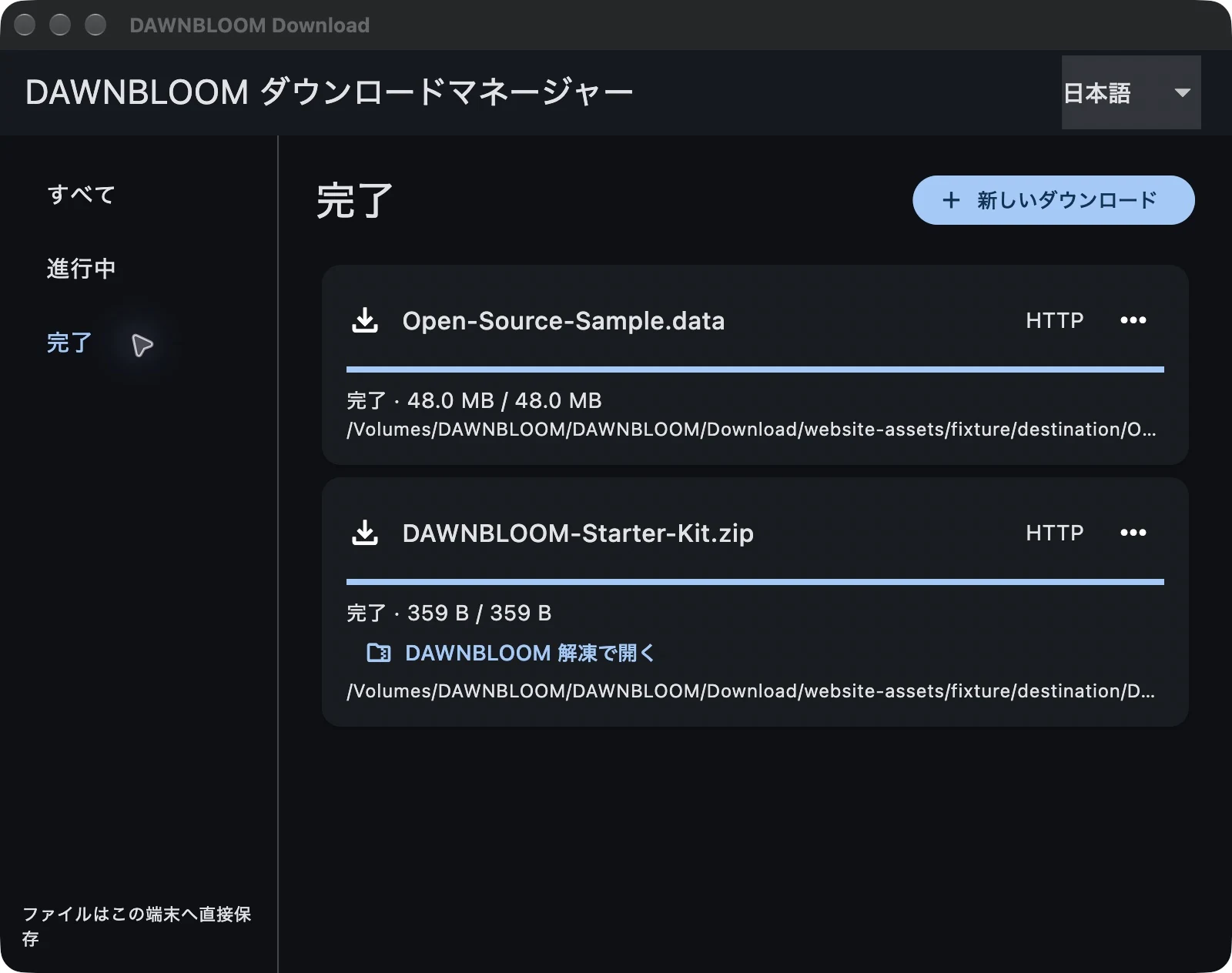This screenshot has height=973, width=1232.
Task: Click the 完了 page heading
Action: click(x=355, y=201)
